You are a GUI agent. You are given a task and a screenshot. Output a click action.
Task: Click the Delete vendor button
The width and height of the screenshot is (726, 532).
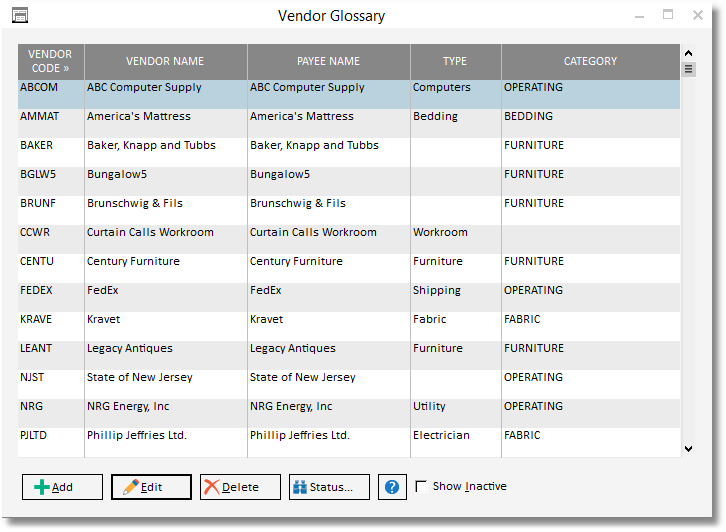(240, 487)
